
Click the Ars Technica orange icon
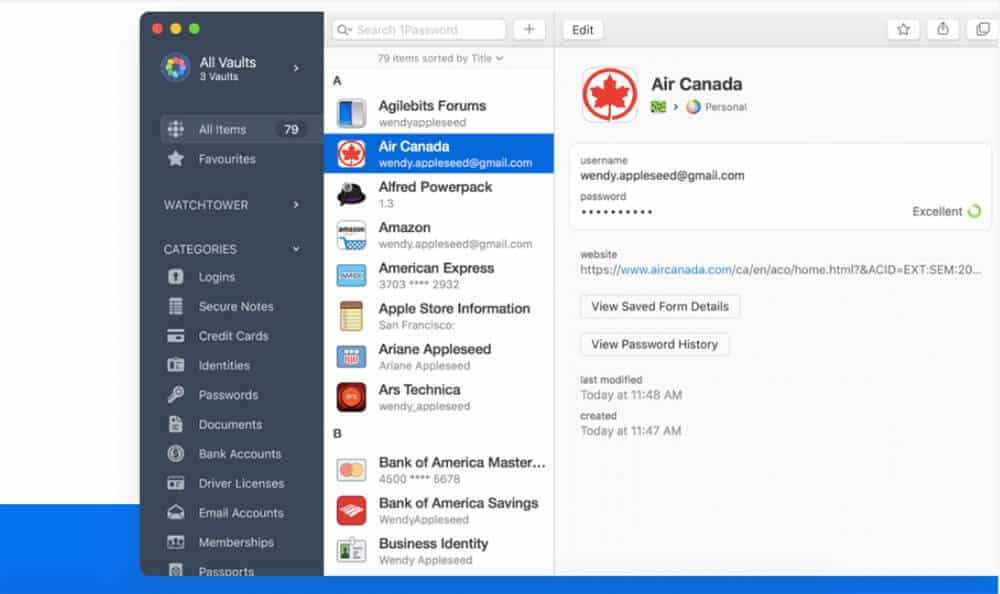pos(351,397)
